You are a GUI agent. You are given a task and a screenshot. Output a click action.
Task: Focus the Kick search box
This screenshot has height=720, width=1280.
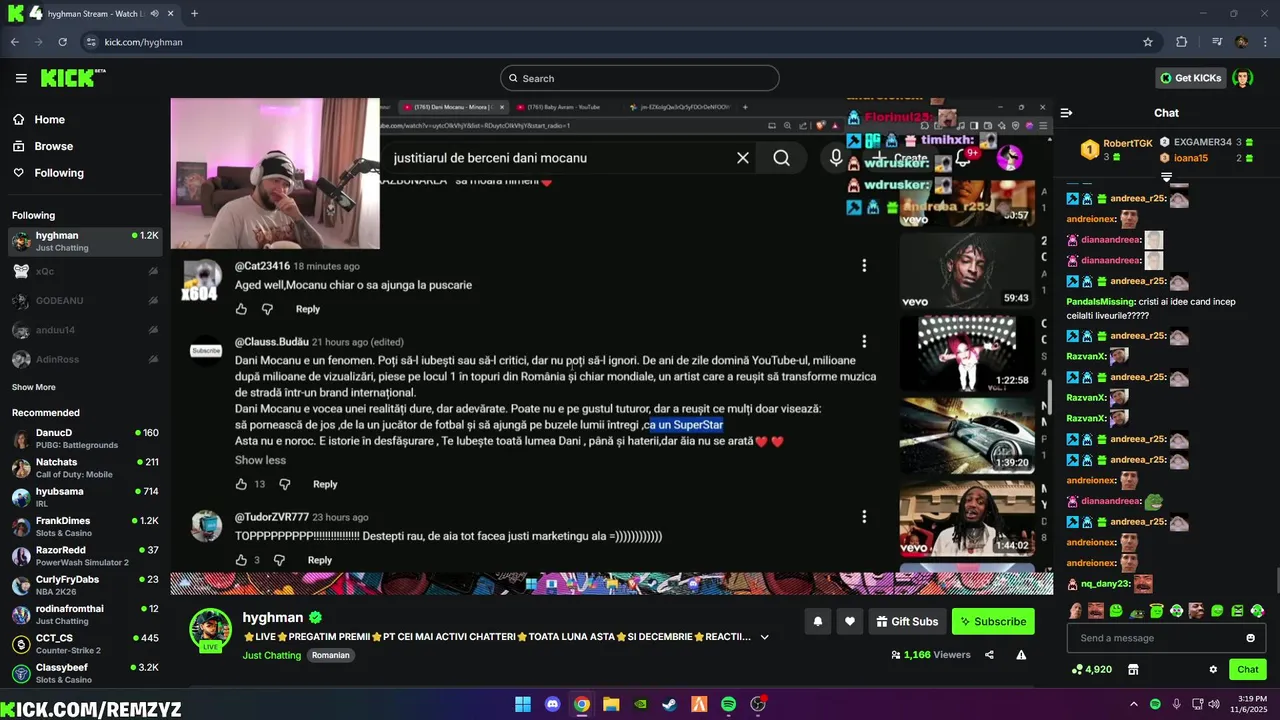pos(640,78)
